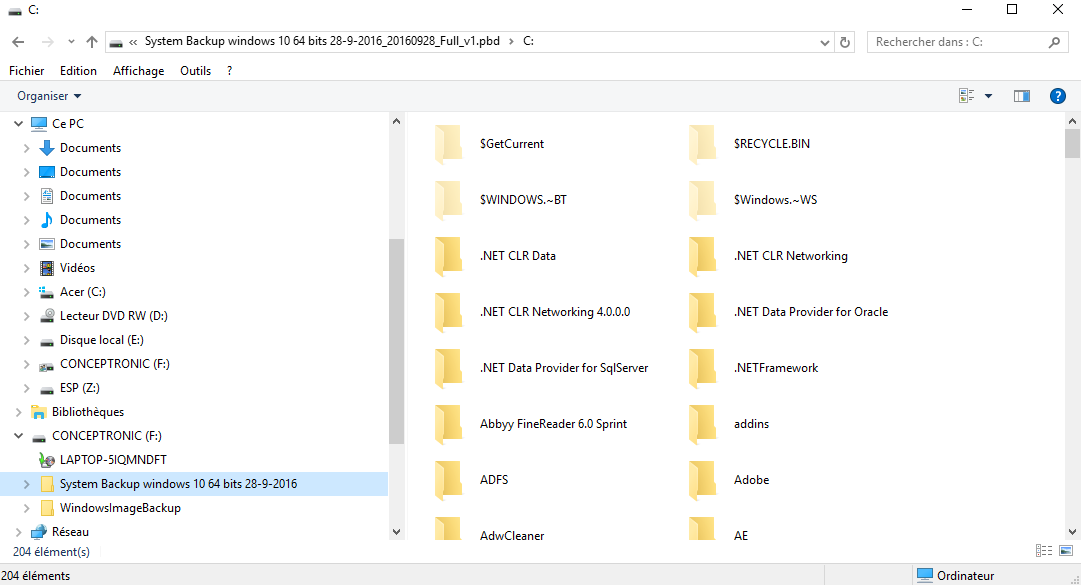Expand the Acer (C:) tree node
This screenshot has height=585, width=1081.
tap(26, 292)
